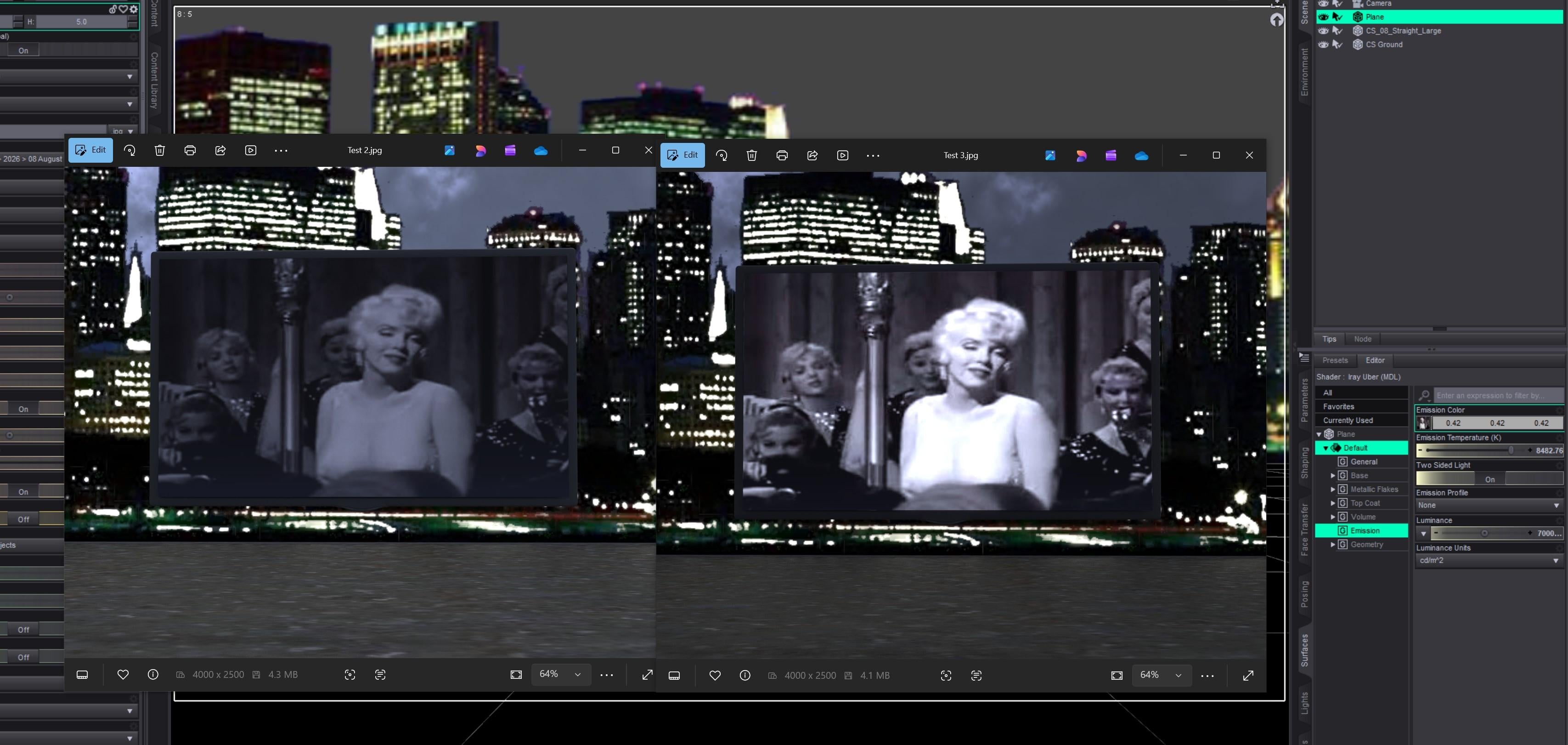Show file info for Test 2.jpg
Viewport: 1568px width, 745px height.
click(153, 674)
